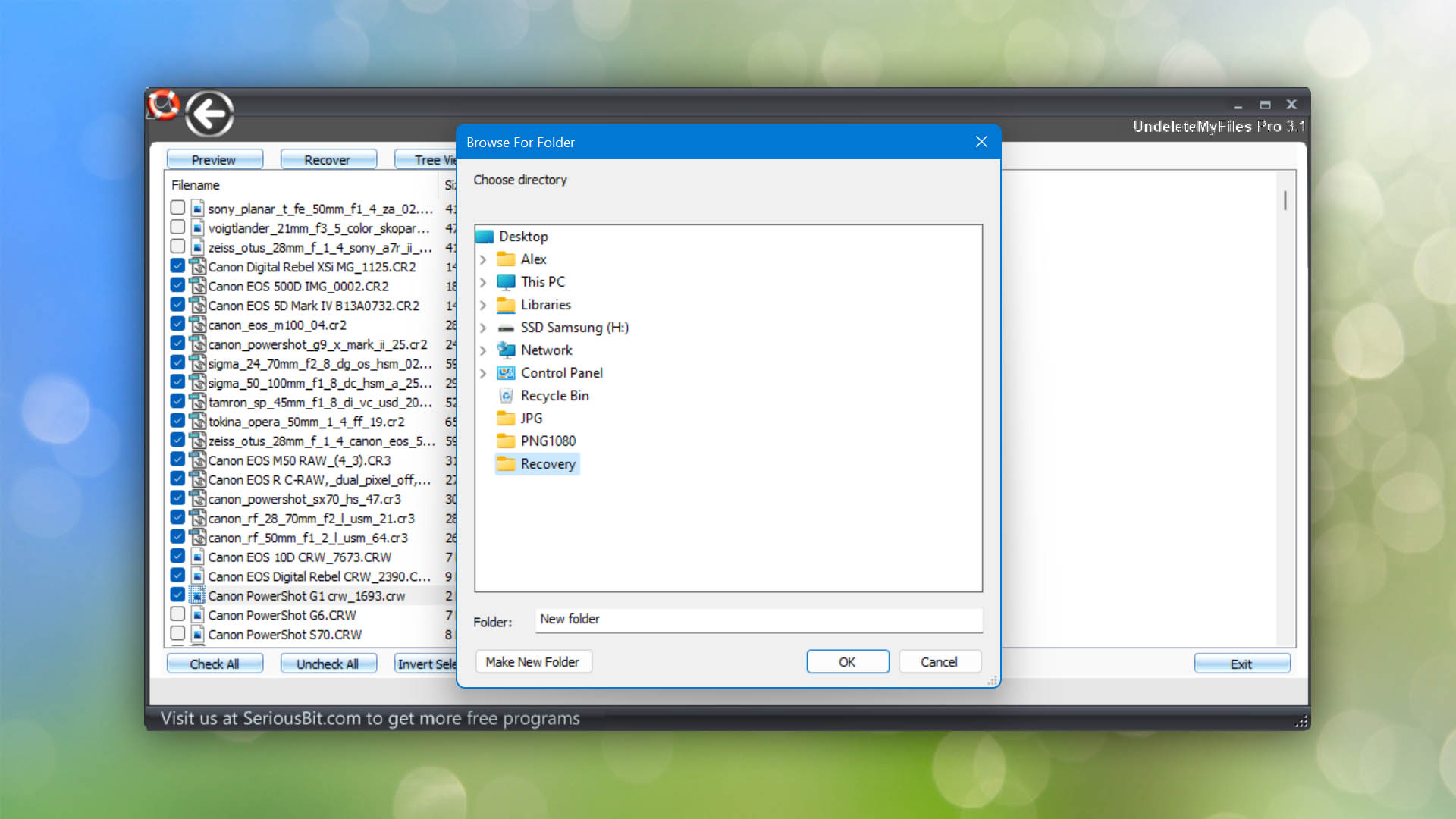The width and height of the screenshot is (1456, 819).
Task: Check the sony_planar_t_fe_50mm file checkbox
Action: click(177, 207)
